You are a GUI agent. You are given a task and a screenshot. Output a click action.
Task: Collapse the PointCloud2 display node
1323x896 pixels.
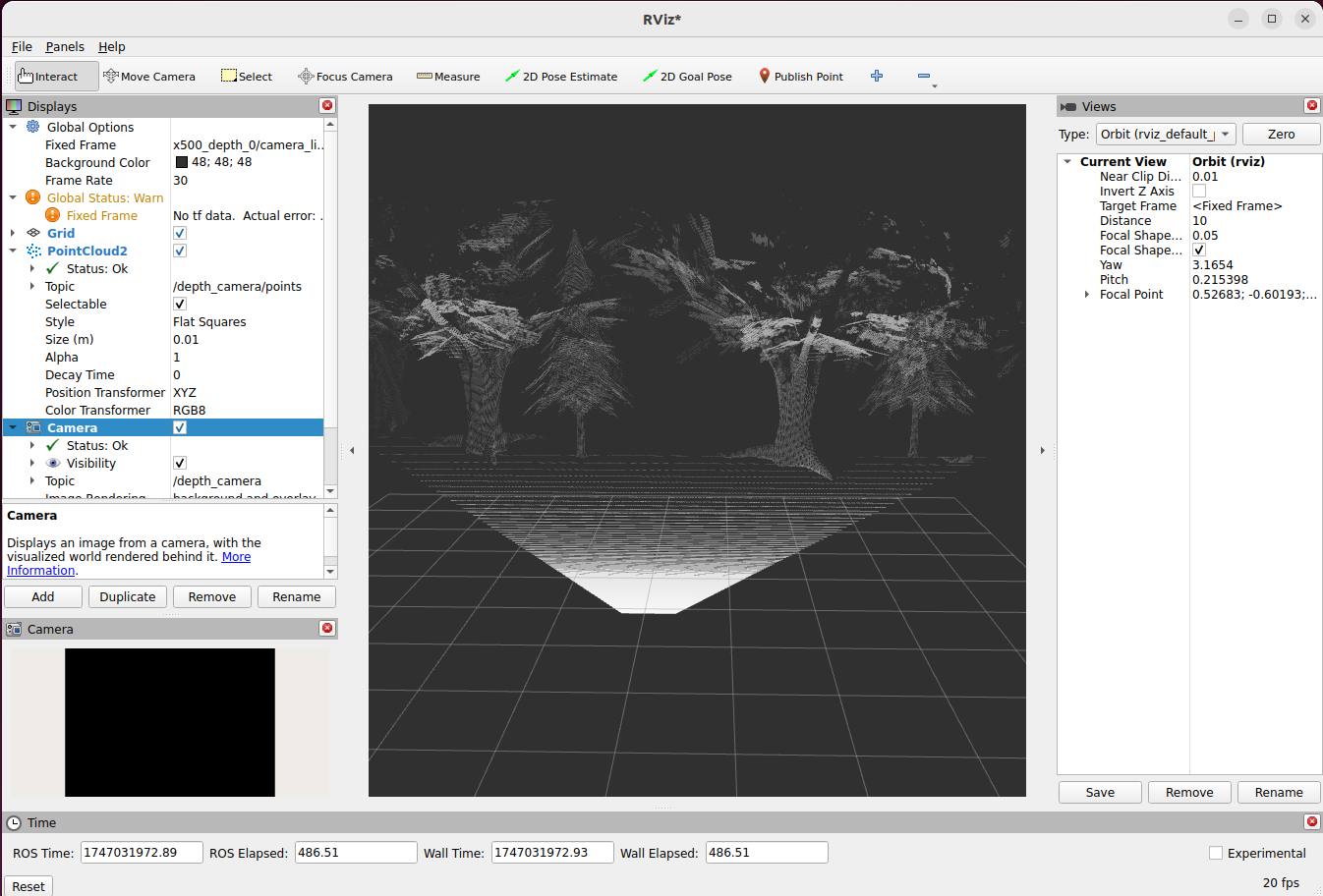coord(13,251)
